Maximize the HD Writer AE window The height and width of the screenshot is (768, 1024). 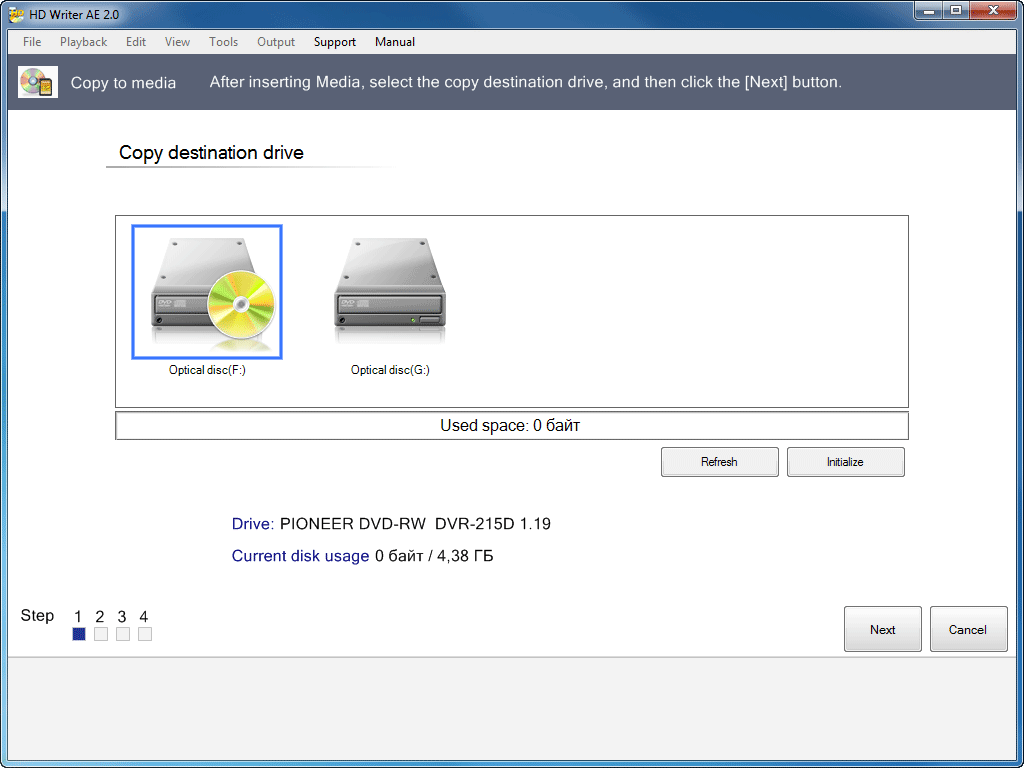956,11
